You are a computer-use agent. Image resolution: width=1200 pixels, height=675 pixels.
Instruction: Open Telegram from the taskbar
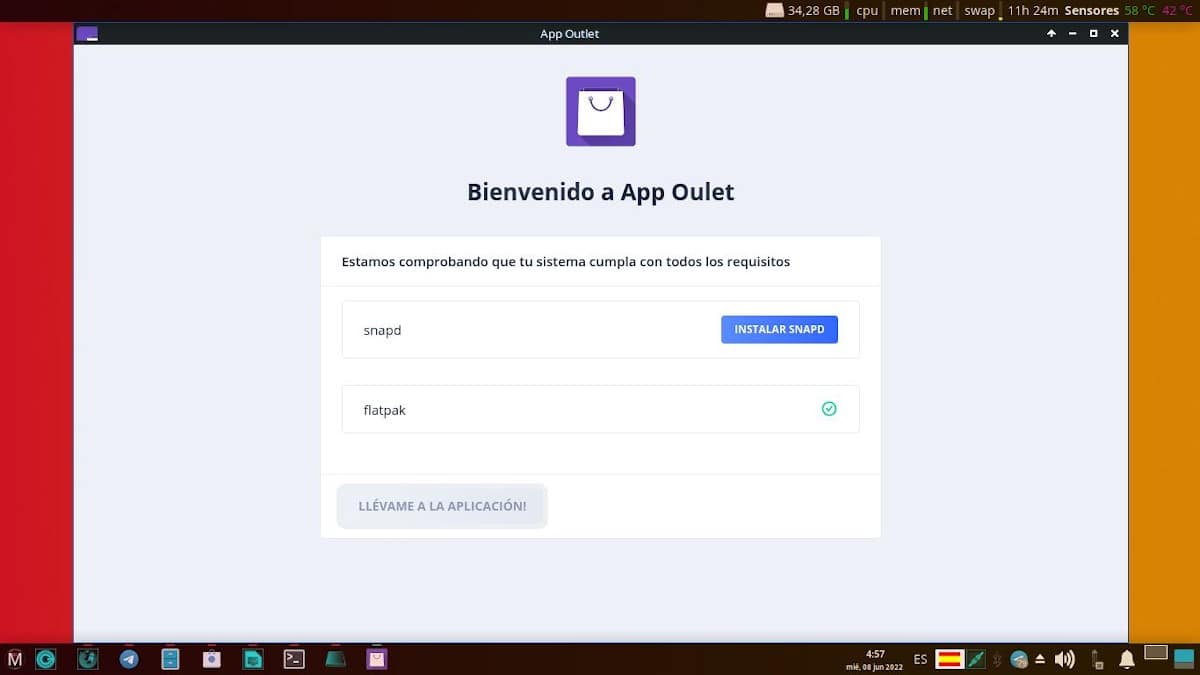(x=130, y=659)
